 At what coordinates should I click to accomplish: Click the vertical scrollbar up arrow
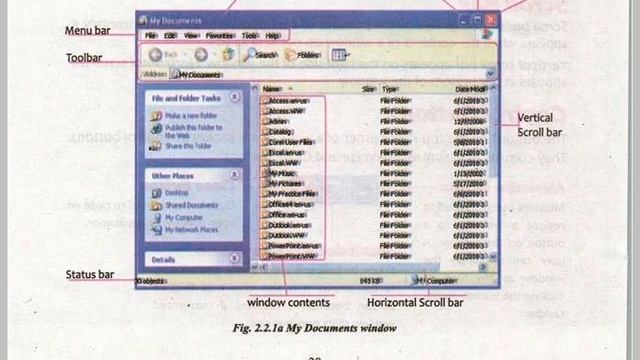point(493,88)
